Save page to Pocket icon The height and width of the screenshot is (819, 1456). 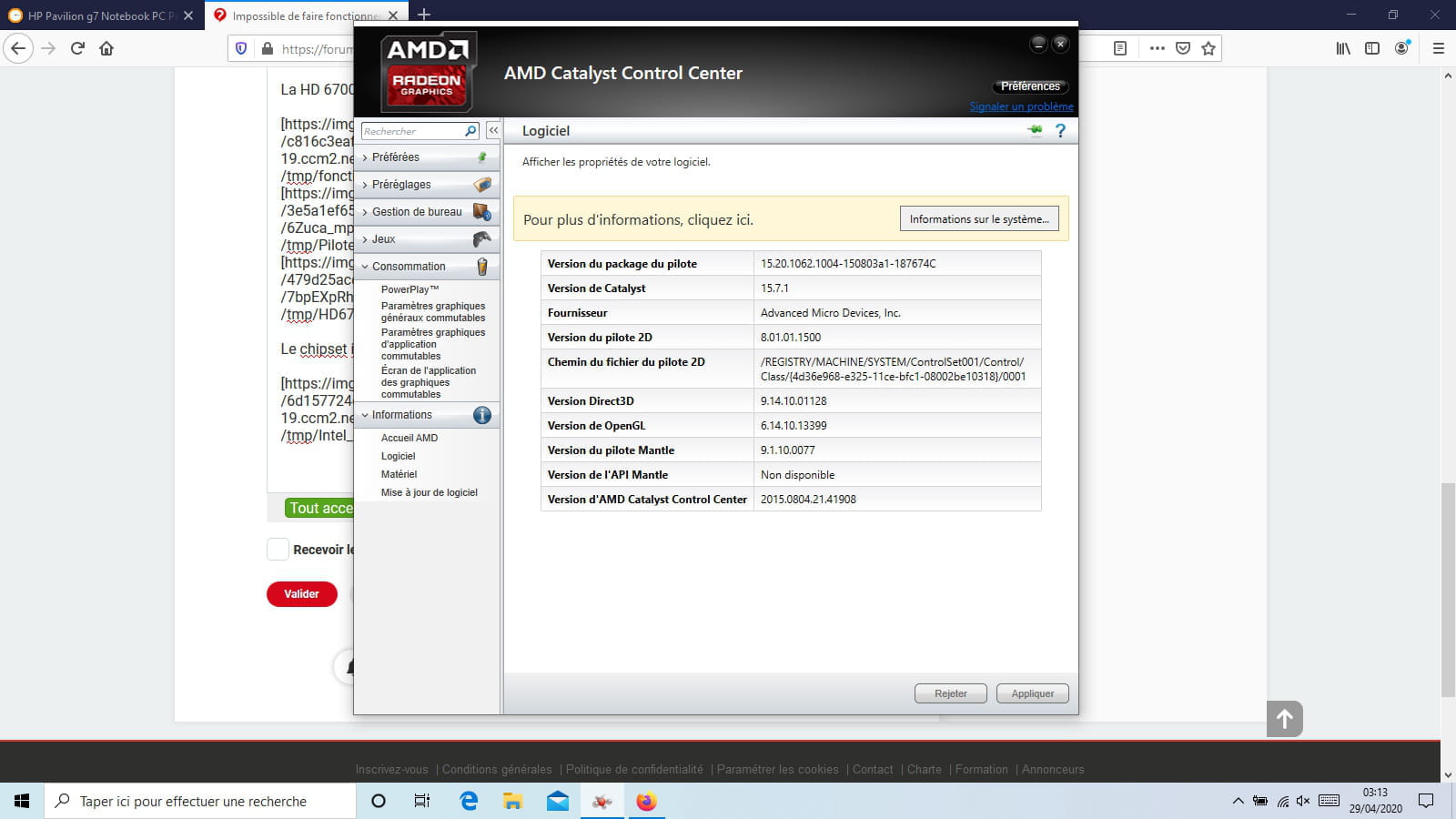[1183, 48]
